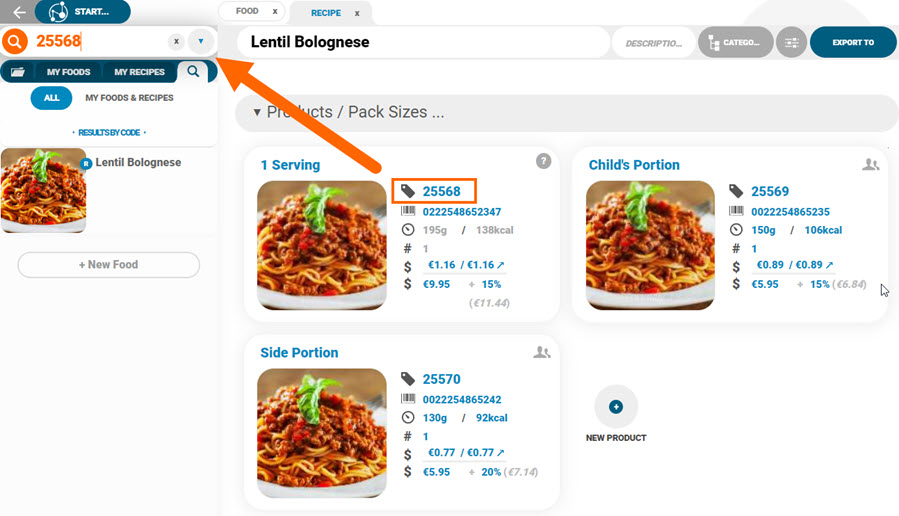Open the My Recipes sidebar tab
The width and height of the screenshot is (899, 516).
point(139,72)
